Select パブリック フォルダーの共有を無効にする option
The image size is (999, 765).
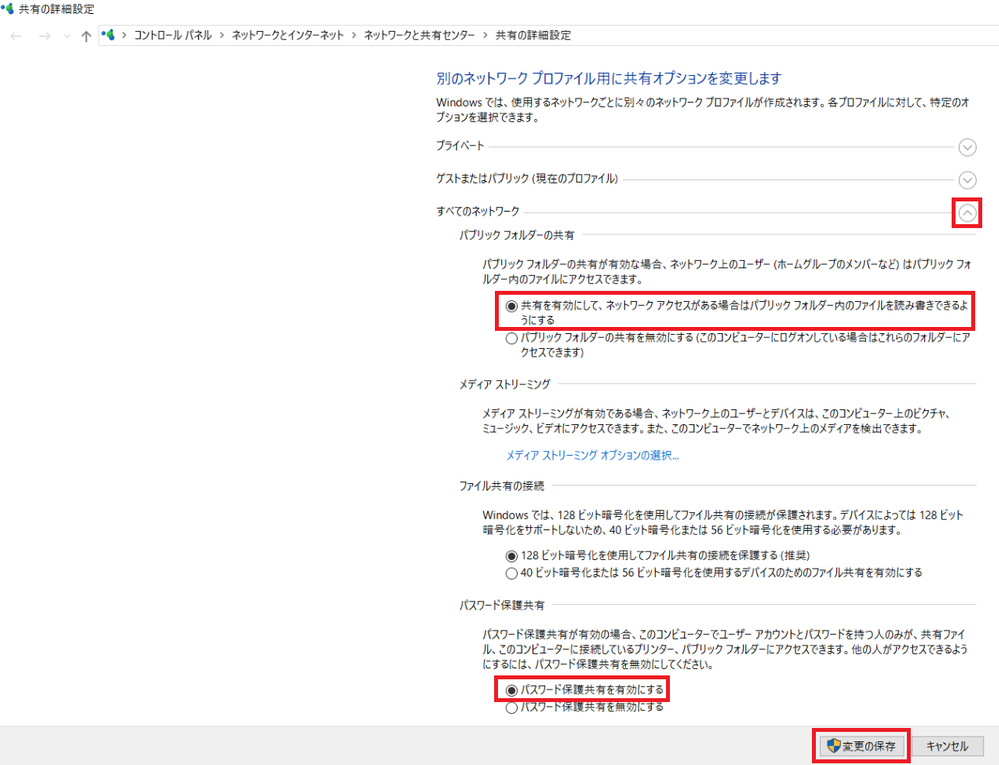(511, 338)
